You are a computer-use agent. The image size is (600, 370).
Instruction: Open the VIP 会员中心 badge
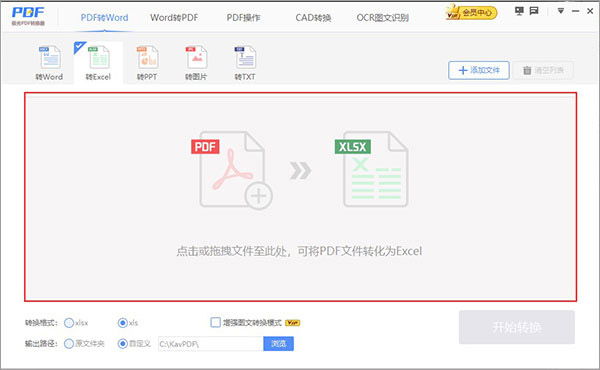471,13
